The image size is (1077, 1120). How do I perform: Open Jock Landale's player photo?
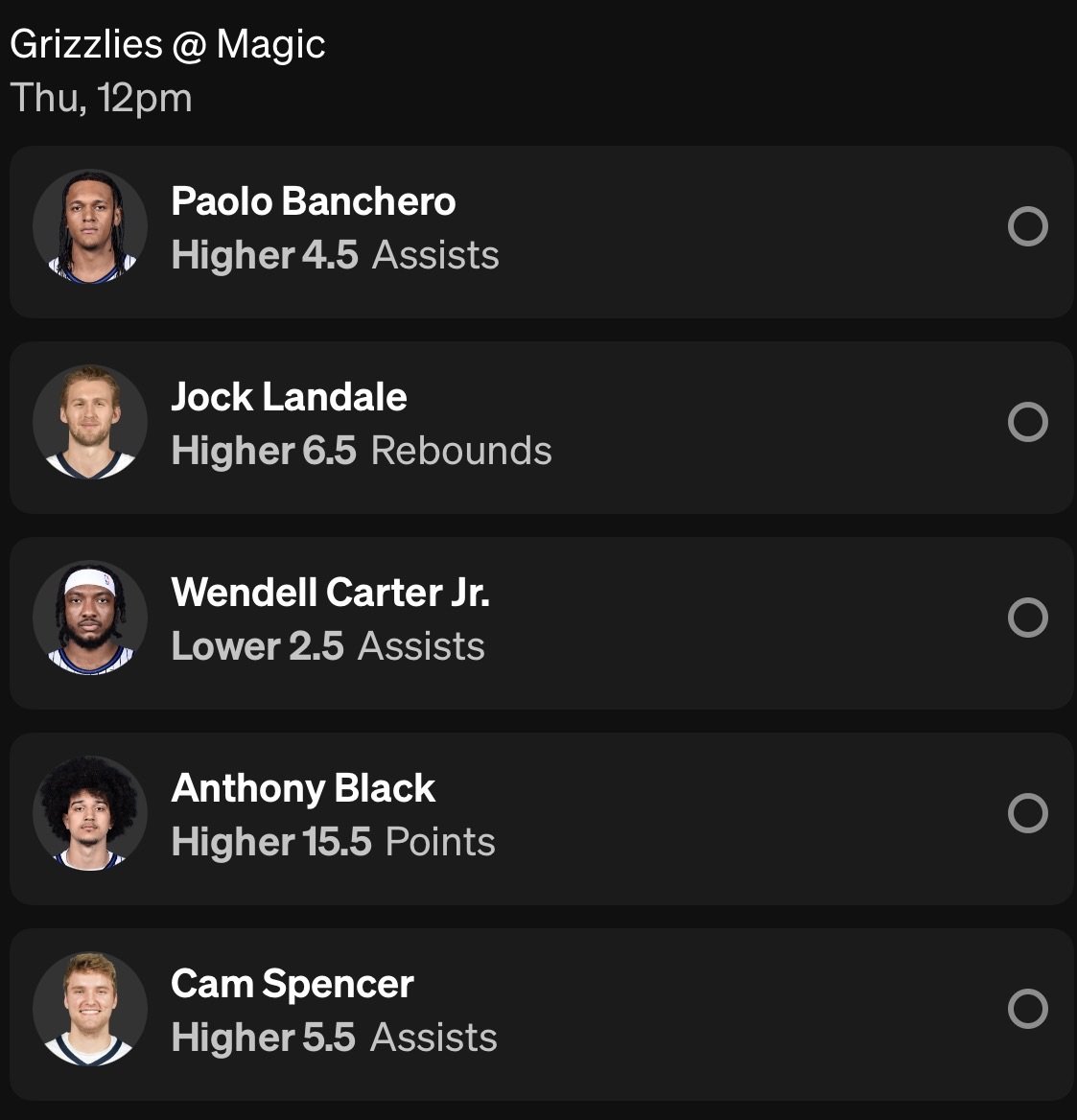pos(90,423)
